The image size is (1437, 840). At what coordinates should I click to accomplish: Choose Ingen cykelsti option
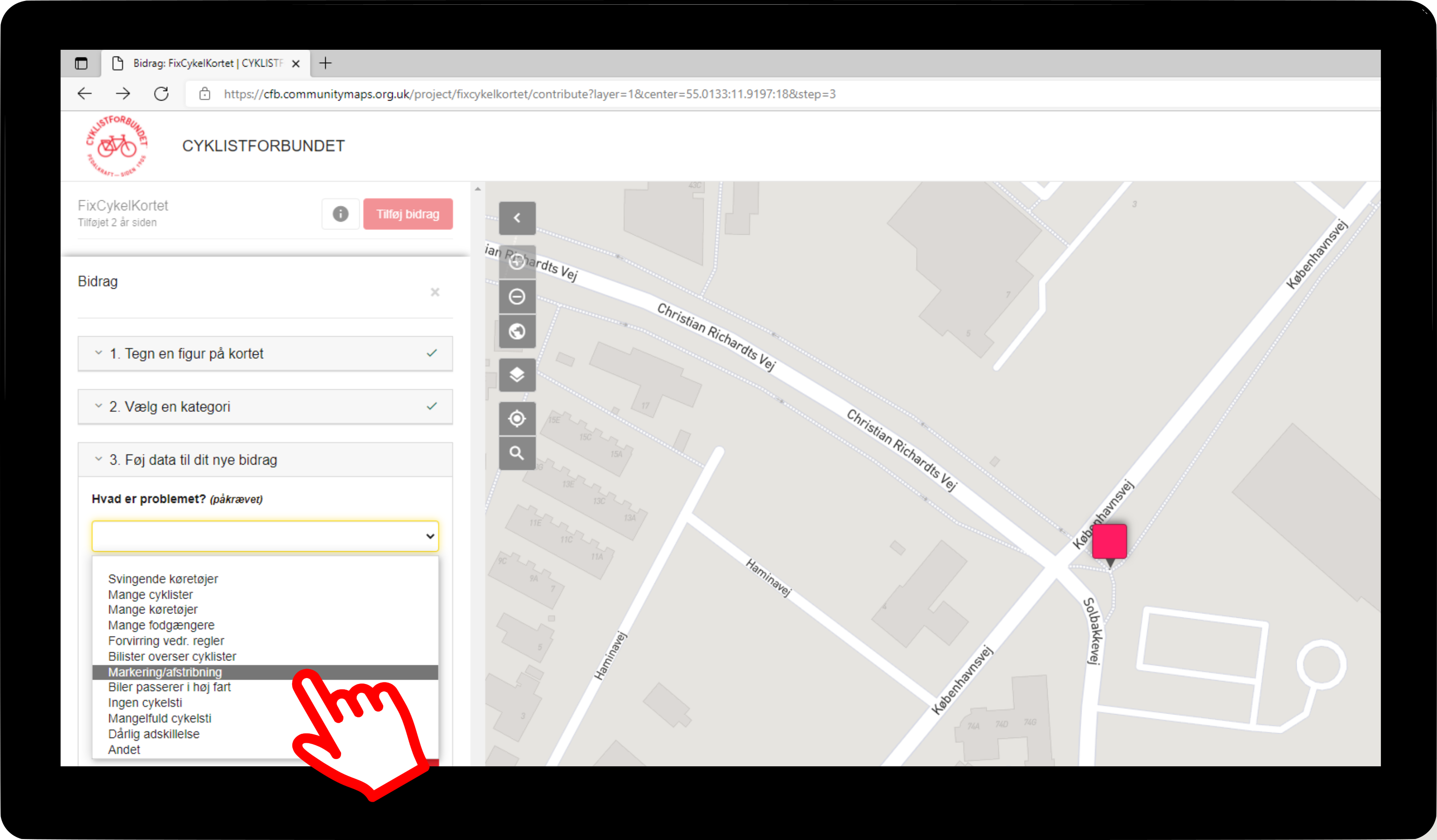[x=145, y=703]
